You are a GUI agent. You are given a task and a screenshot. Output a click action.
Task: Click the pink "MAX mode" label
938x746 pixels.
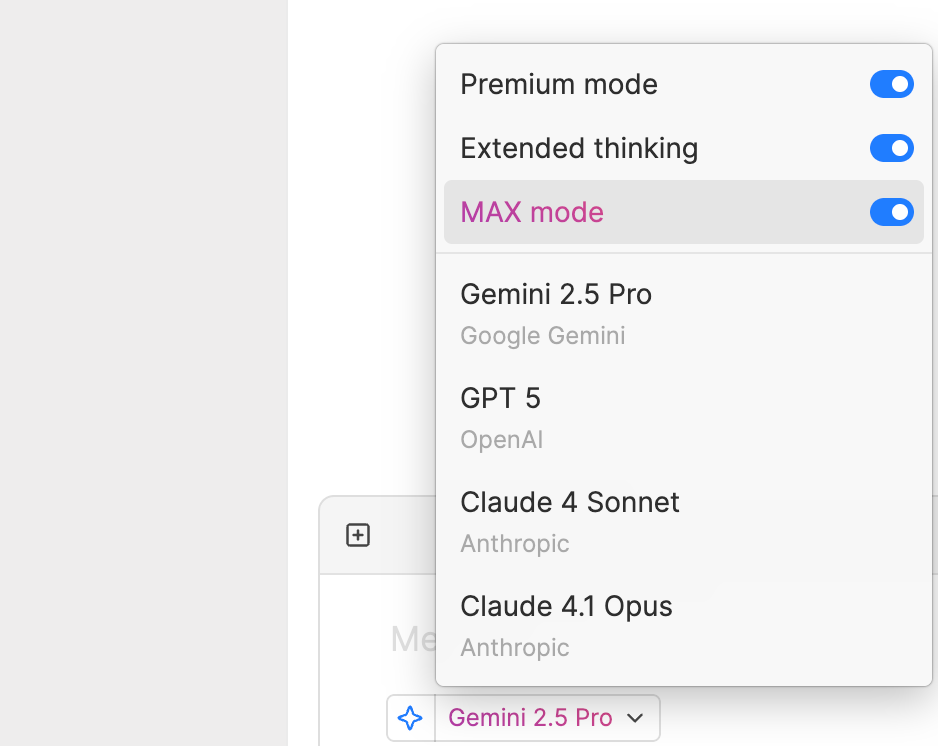[x=532, y=212]
